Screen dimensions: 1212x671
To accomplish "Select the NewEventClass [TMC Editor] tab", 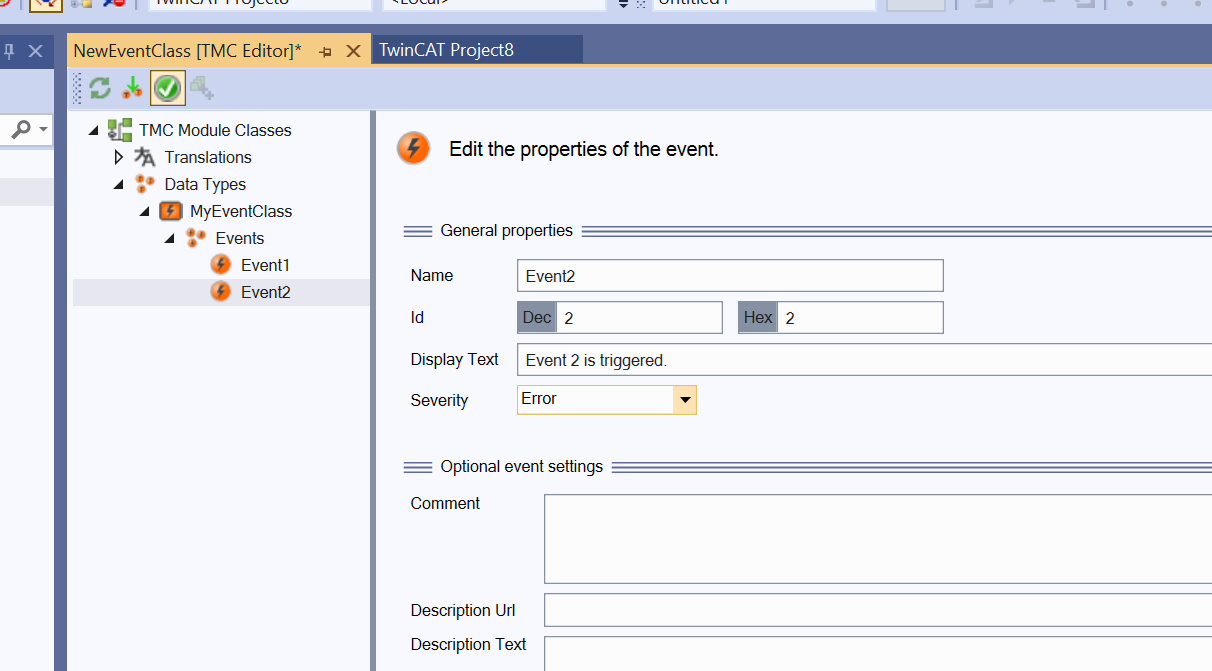I will [x=187, y=50].
